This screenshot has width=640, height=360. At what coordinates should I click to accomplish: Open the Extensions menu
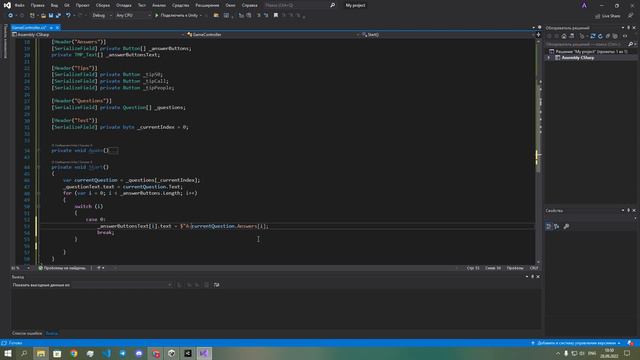pyautogui.click(x=207, y=5)
